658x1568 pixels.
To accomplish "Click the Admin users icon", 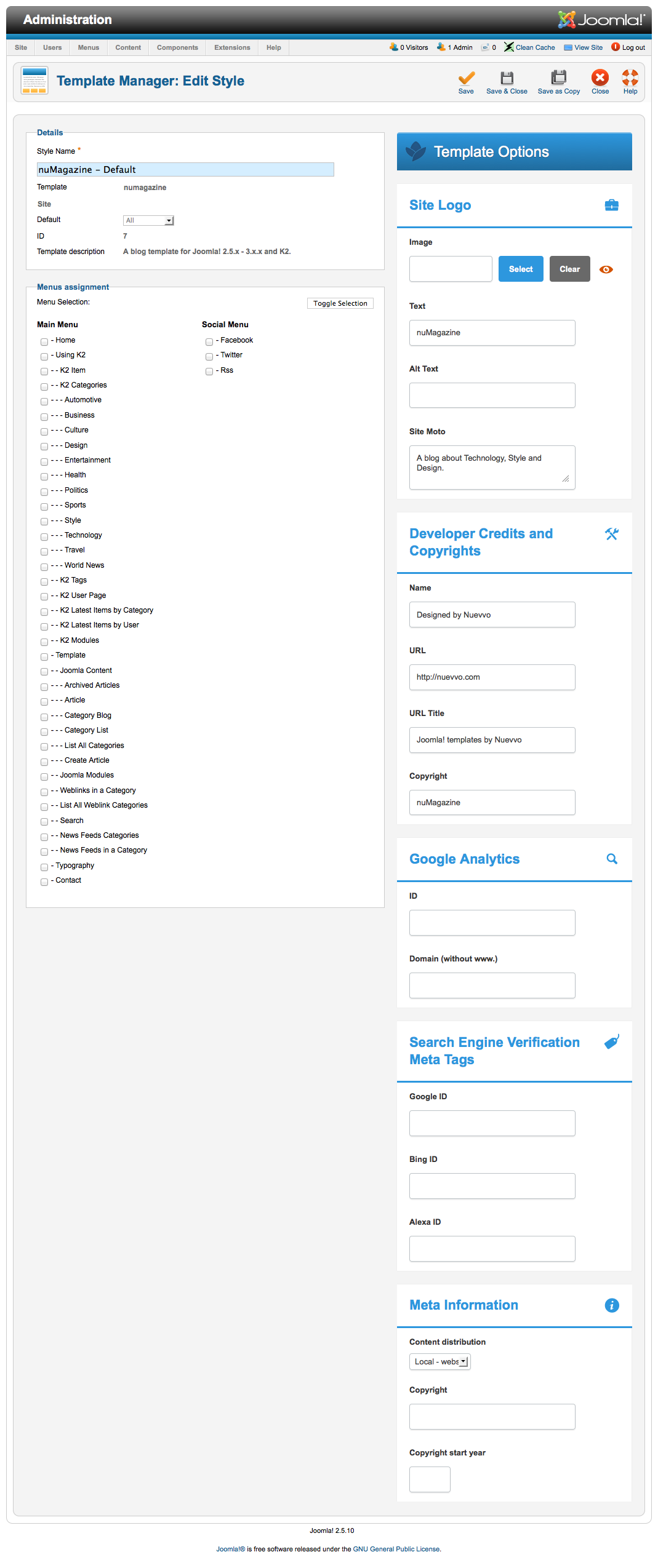I will click(x=441, y=47).
